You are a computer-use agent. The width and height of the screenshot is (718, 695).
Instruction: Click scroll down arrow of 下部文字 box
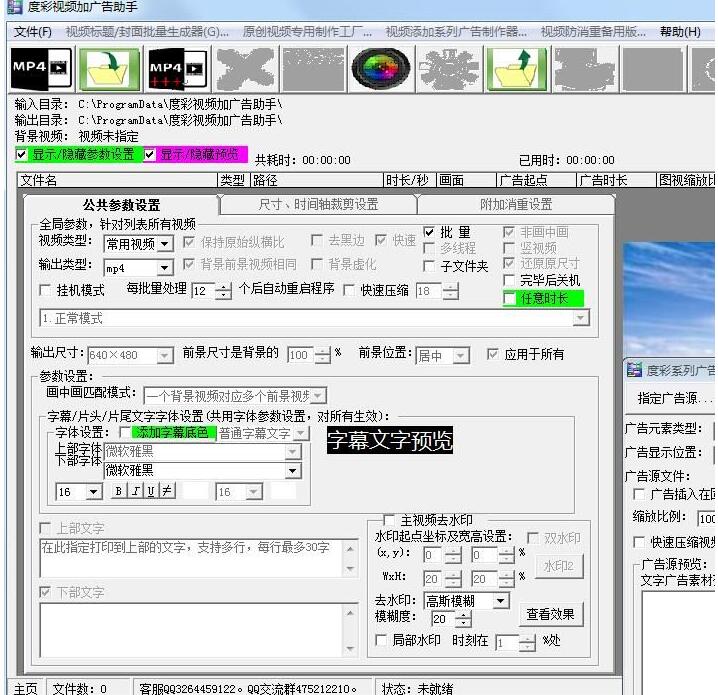pyautogui.click(x=350, y=649)
